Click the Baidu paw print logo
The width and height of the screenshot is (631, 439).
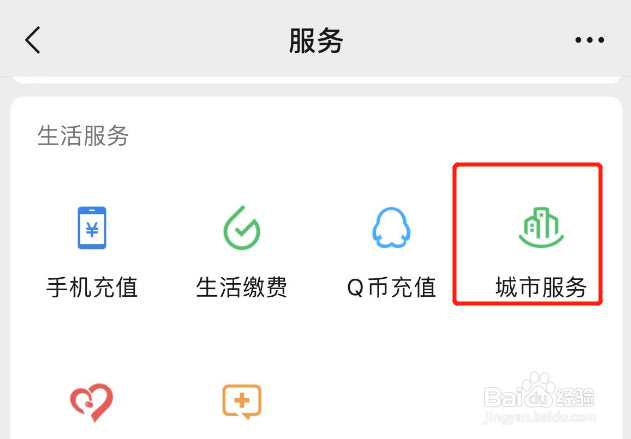pos(538,388)
